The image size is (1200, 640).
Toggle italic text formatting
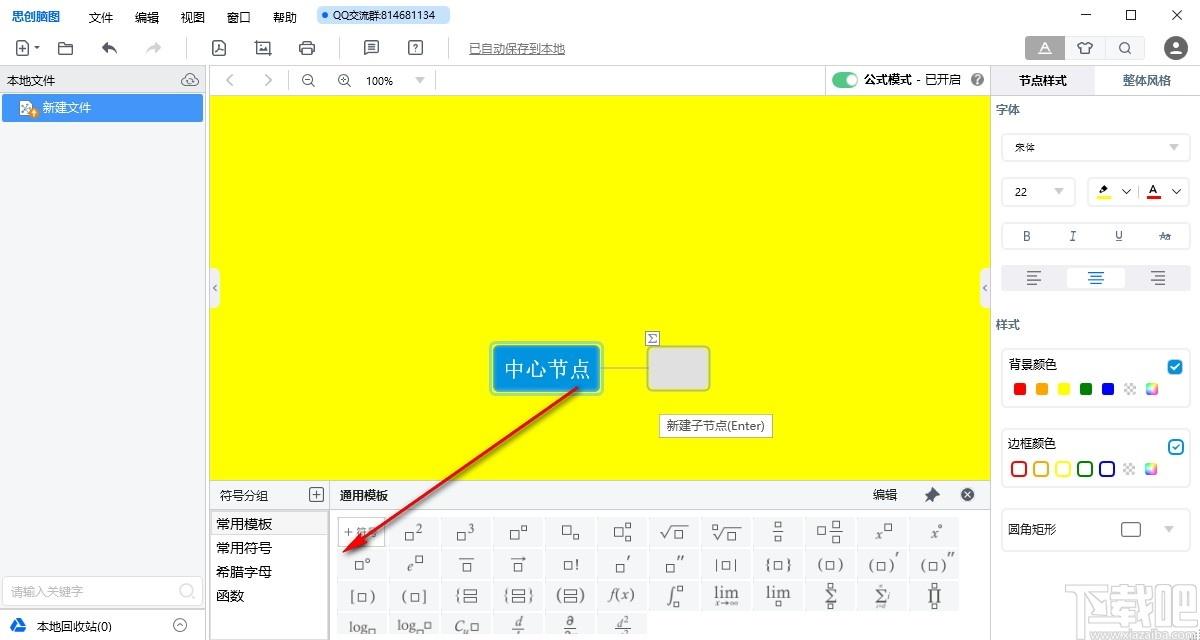1073,237
